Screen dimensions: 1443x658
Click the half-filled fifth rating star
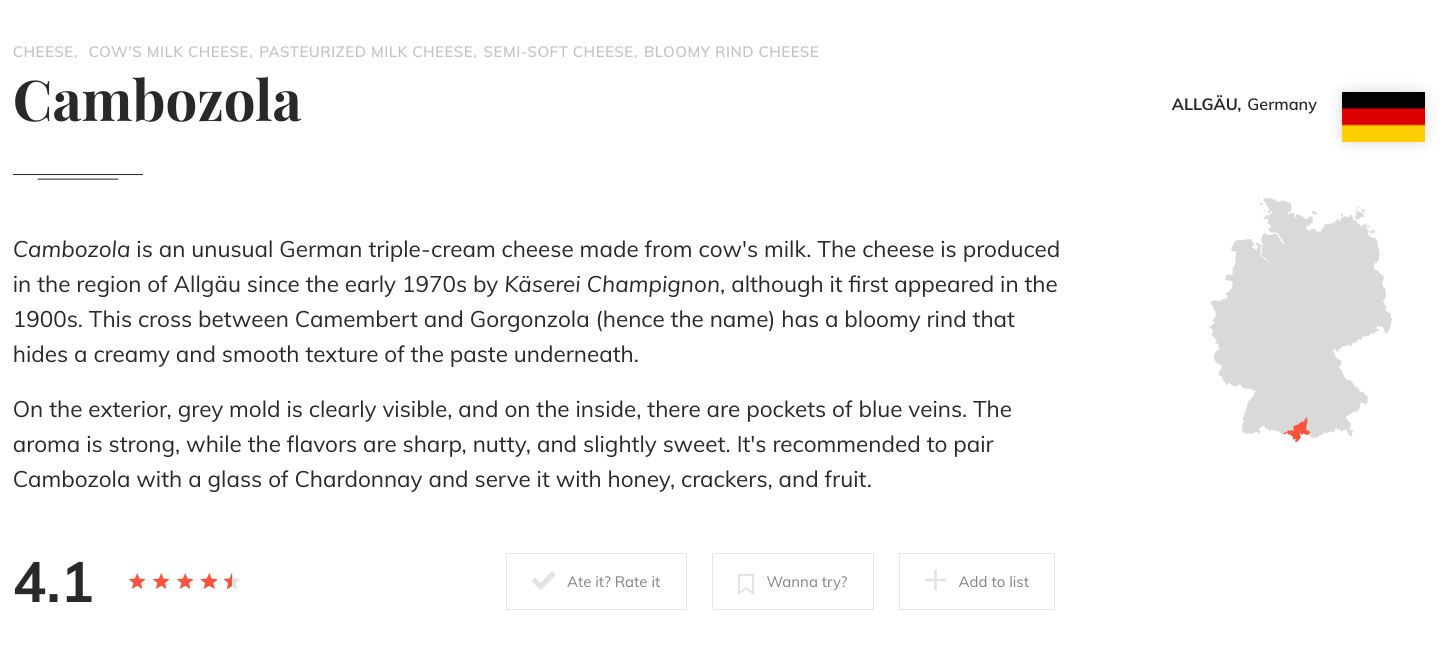[232, 581]
